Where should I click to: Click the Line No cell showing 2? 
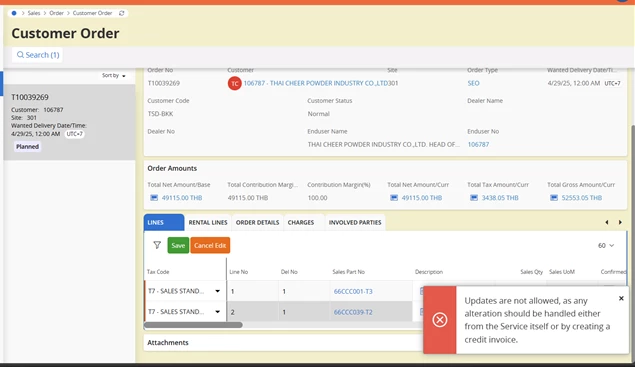(252, 312)
